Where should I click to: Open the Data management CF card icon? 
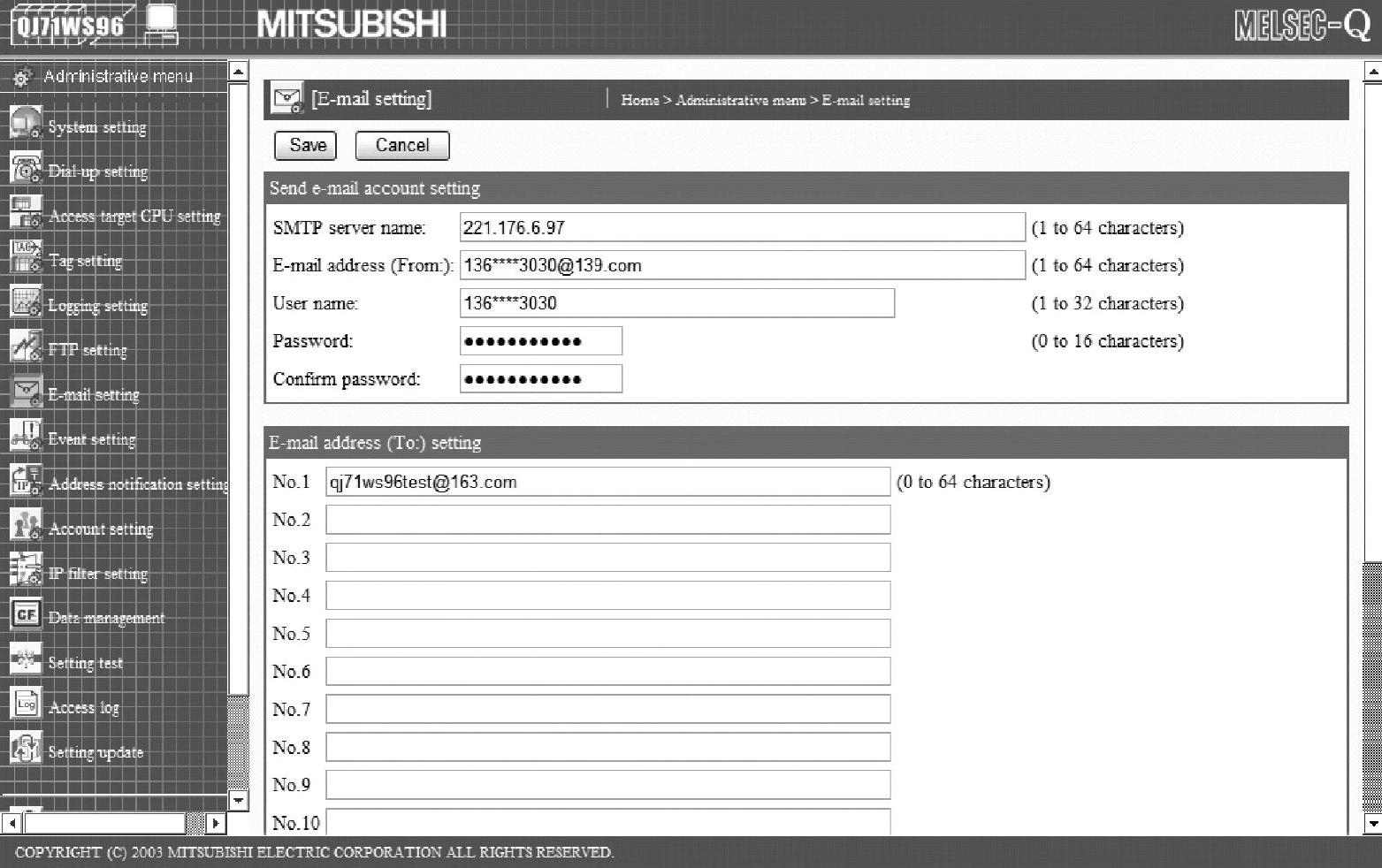click(26, 614)
